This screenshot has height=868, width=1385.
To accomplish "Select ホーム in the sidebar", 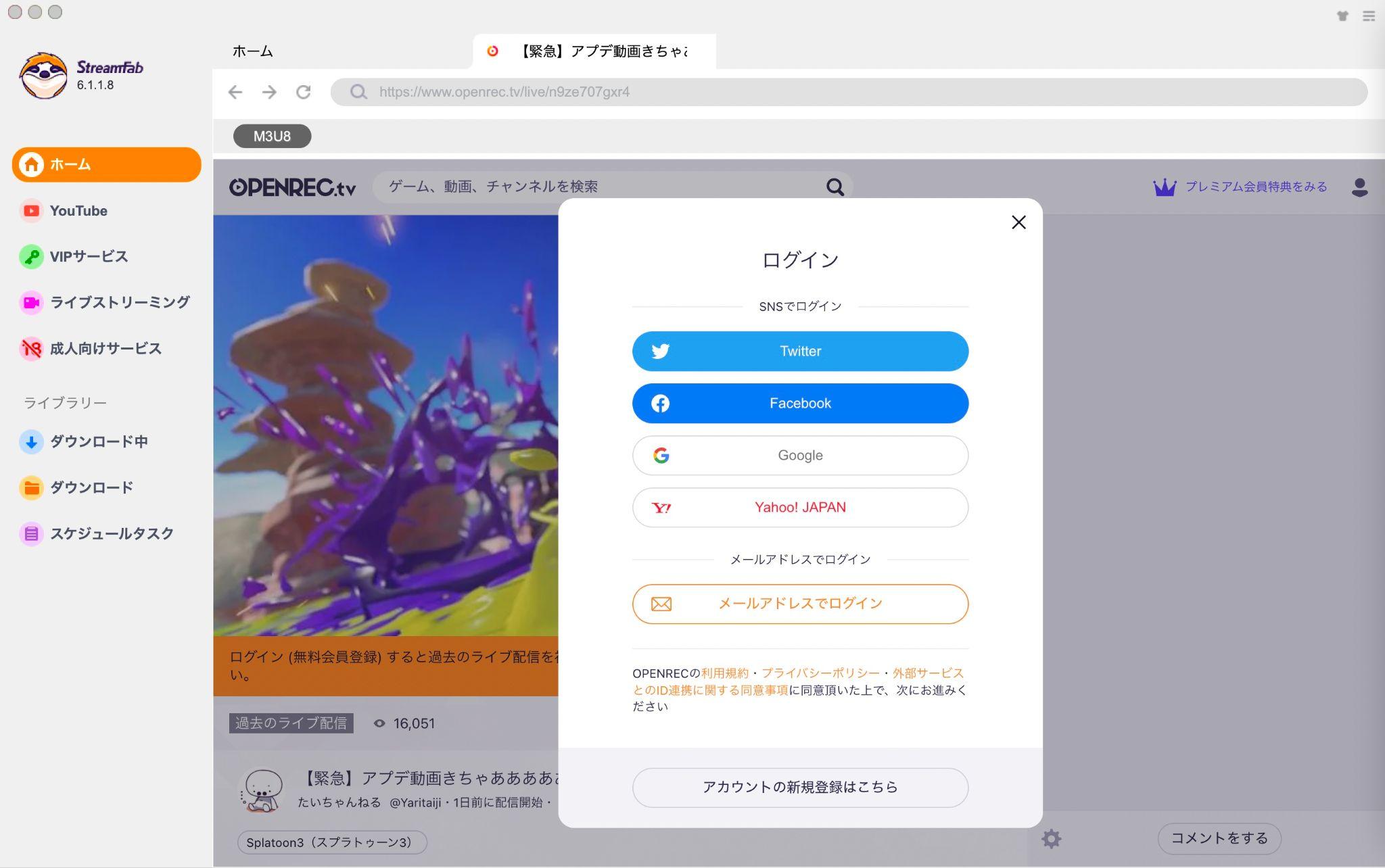I will click(x=107, y=164).
